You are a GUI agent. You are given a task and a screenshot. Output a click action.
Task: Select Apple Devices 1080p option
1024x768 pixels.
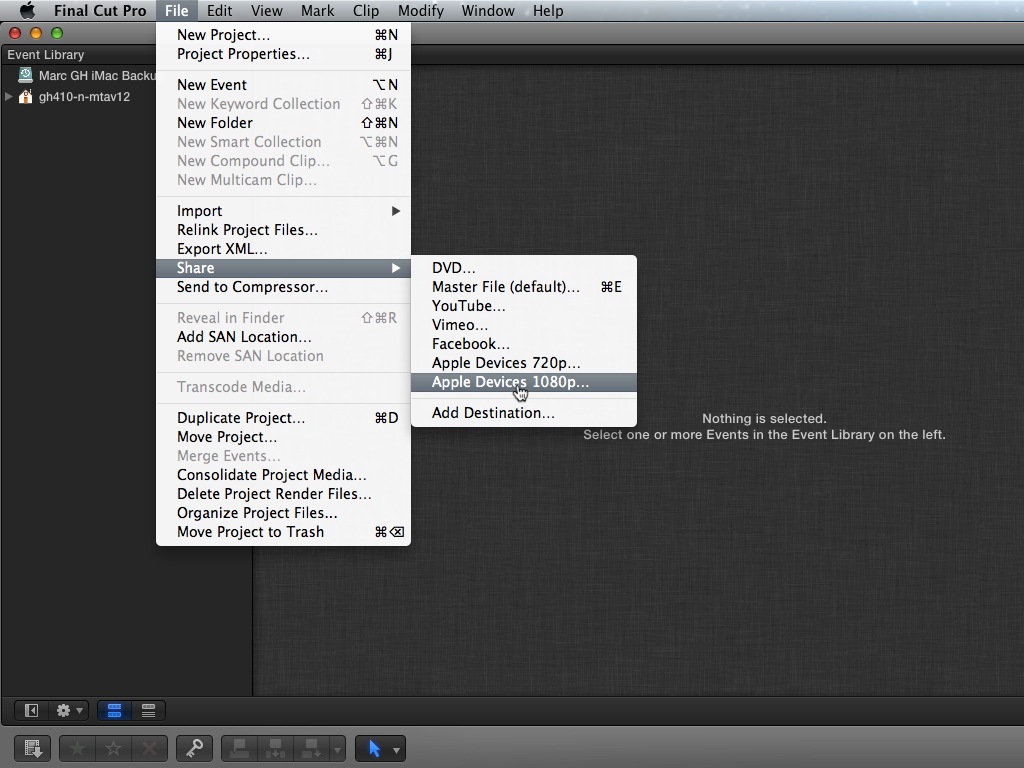coord(524,382)
